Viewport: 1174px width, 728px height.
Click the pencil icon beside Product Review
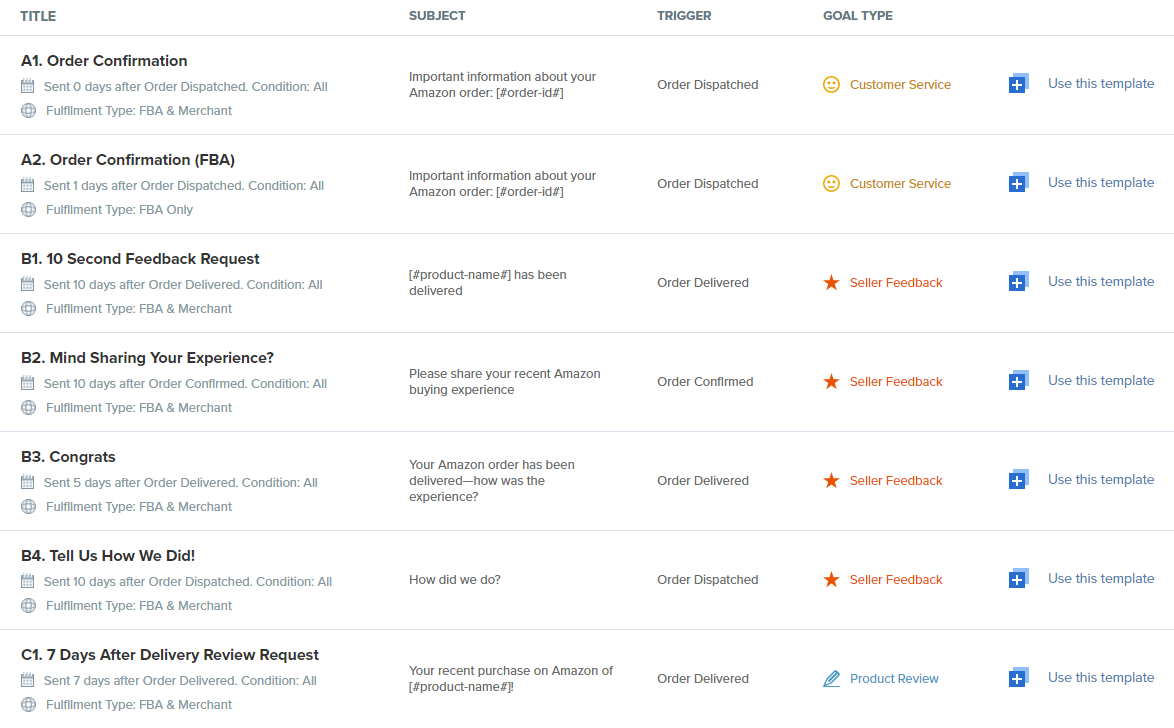click(831, 679)
